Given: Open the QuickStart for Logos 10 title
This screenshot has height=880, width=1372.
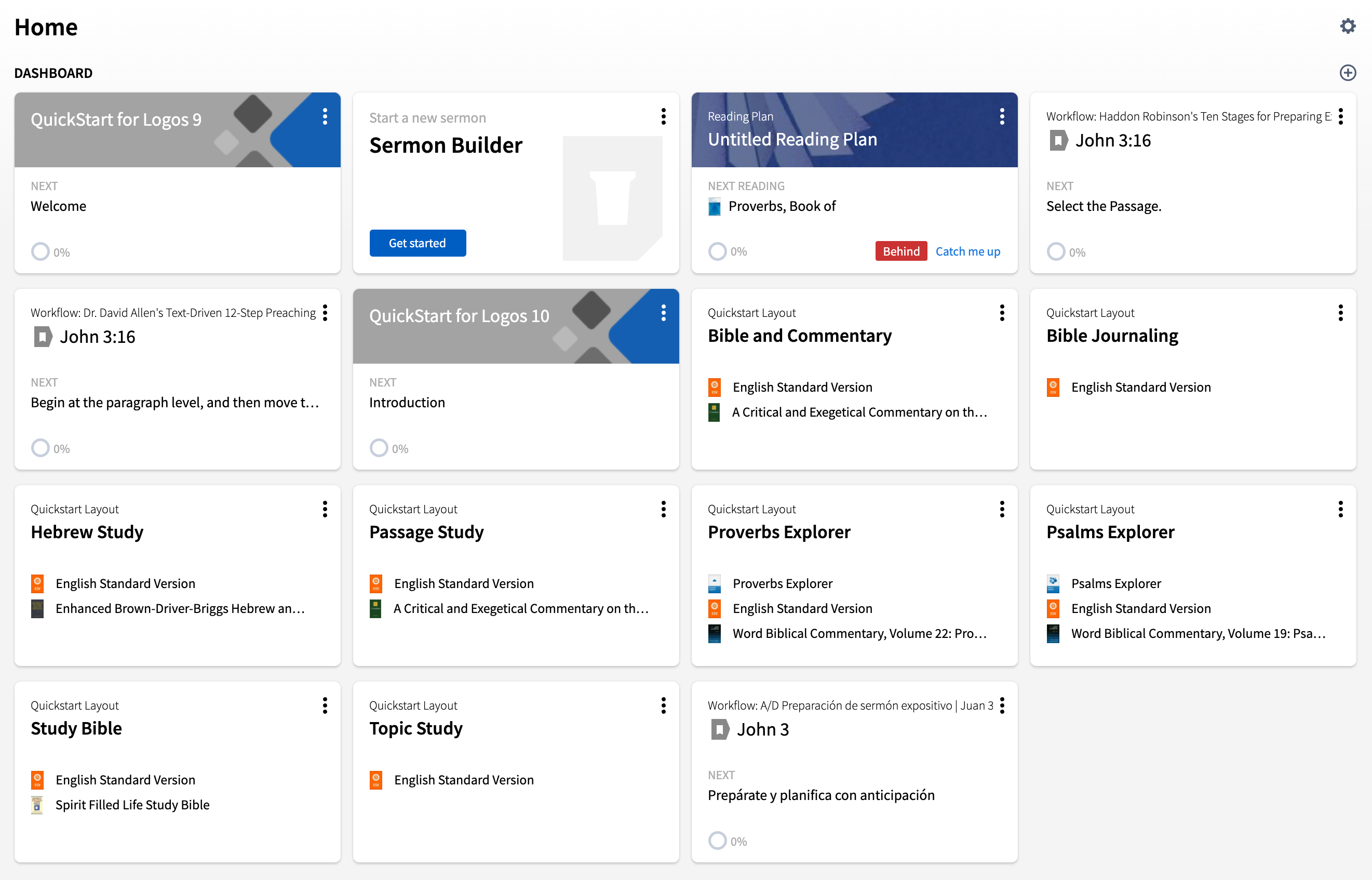Looking at the screenshot, I should (x=459, y=316).
